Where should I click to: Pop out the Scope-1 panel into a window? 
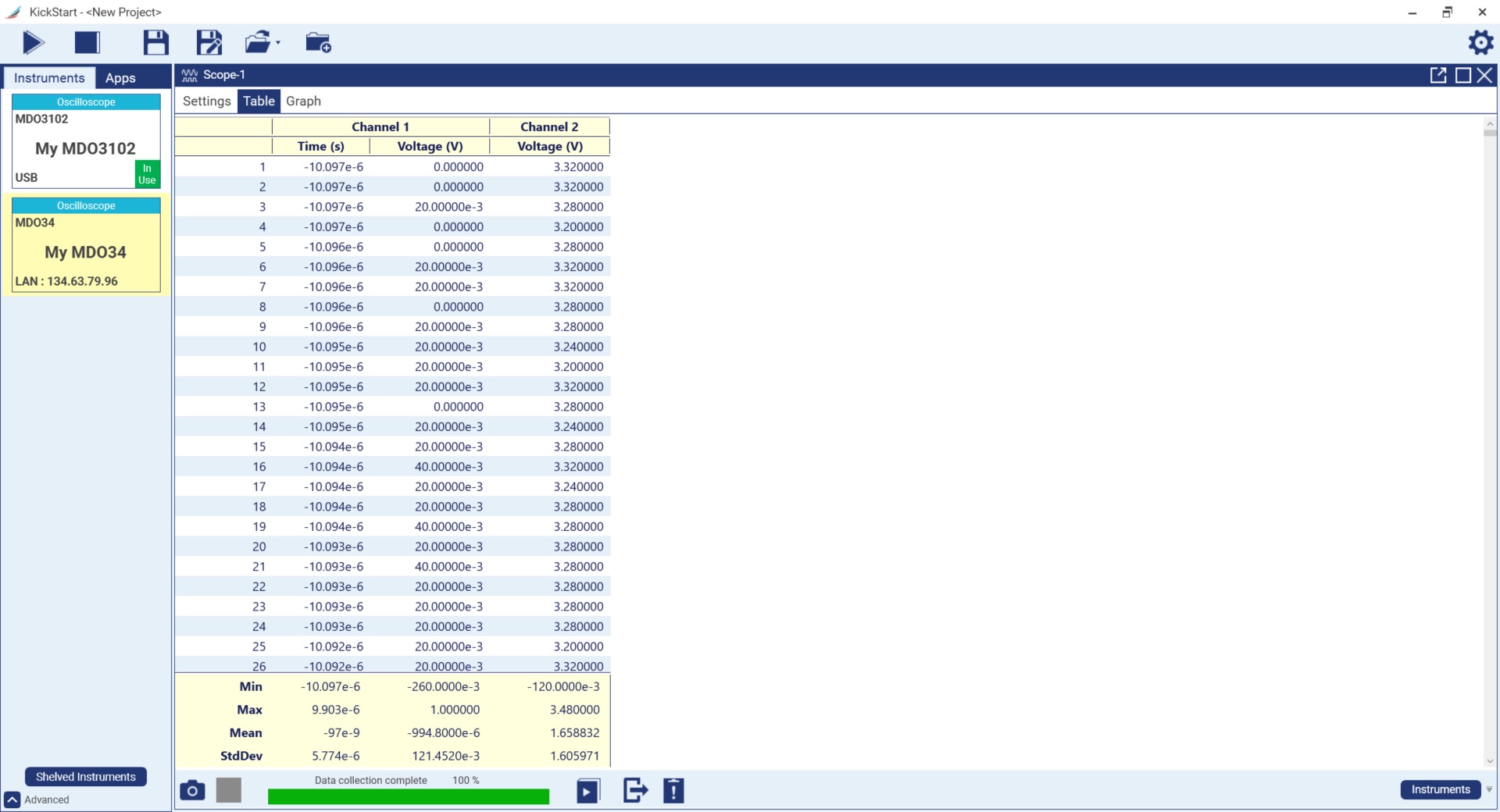tap(1437, 75)
